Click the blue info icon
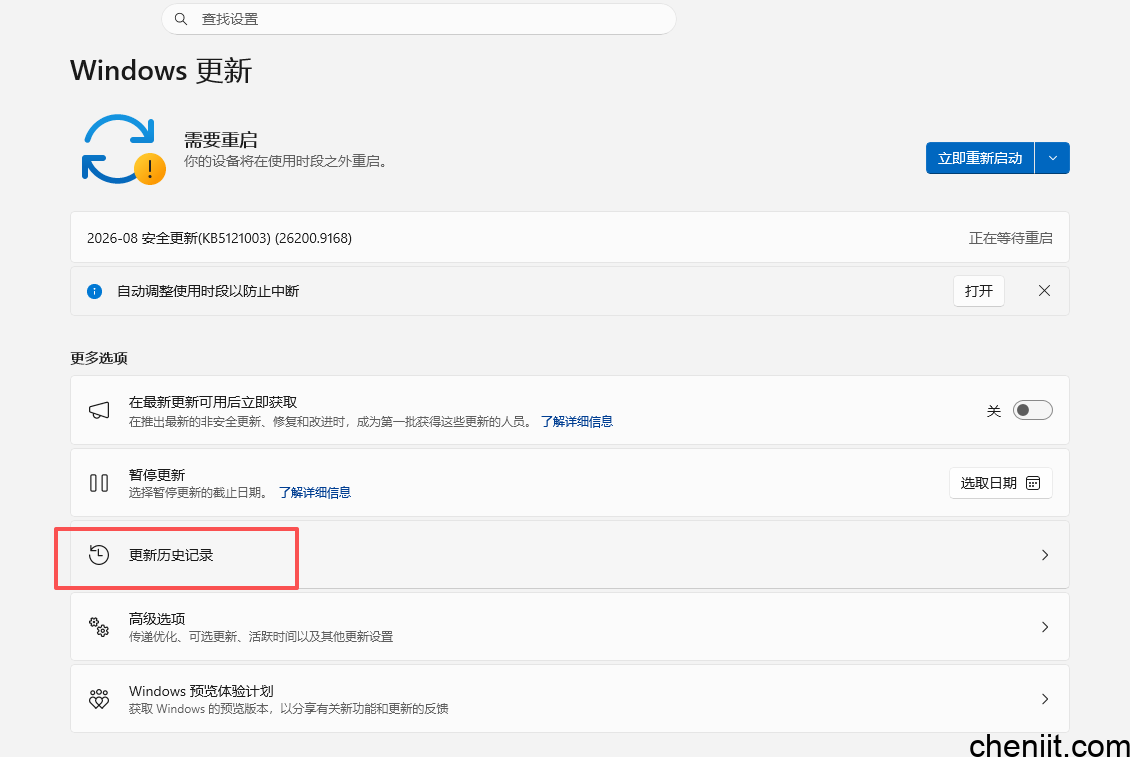Viewport: 1130px width, 757px height. [94, 291]
